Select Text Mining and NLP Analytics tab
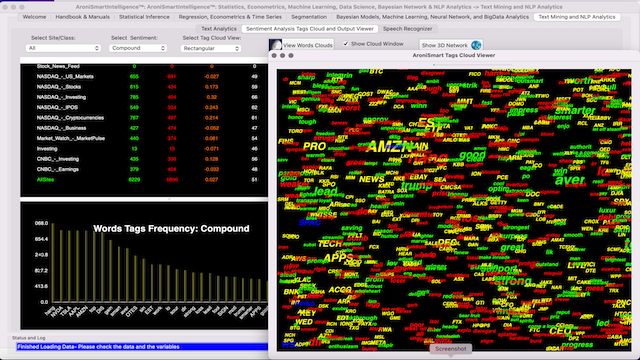 (577, 17)
